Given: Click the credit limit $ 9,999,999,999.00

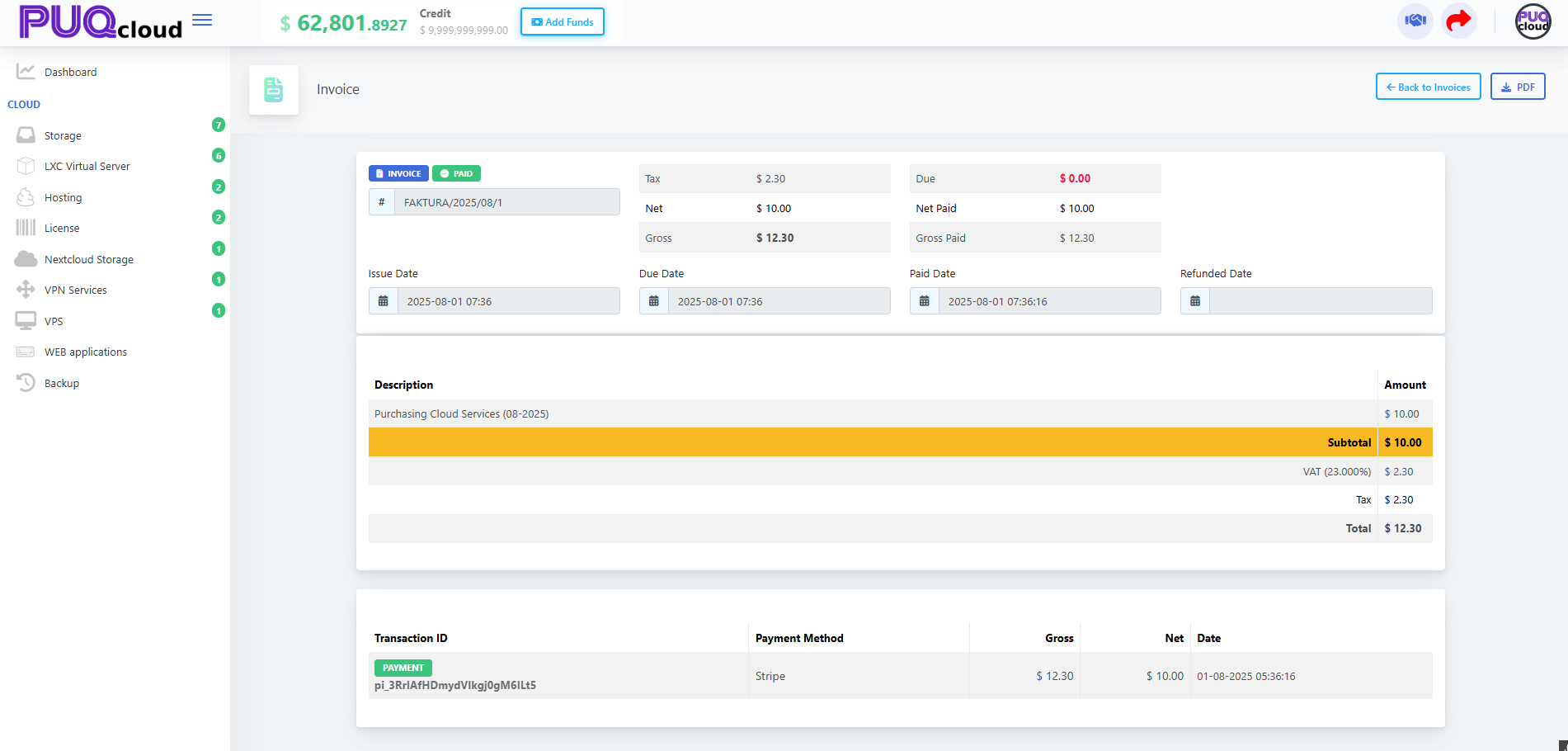Looking at the screenshot, I should pos(464,31).
